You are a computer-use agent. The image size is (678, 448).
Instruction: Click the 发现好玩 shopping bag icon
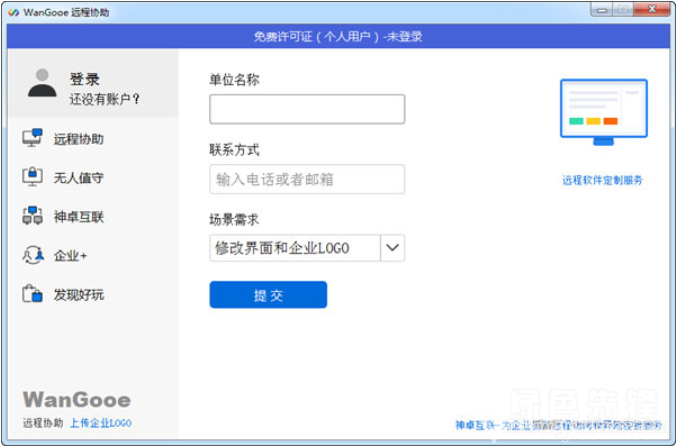pyautogui.click(x=32, y=294)
